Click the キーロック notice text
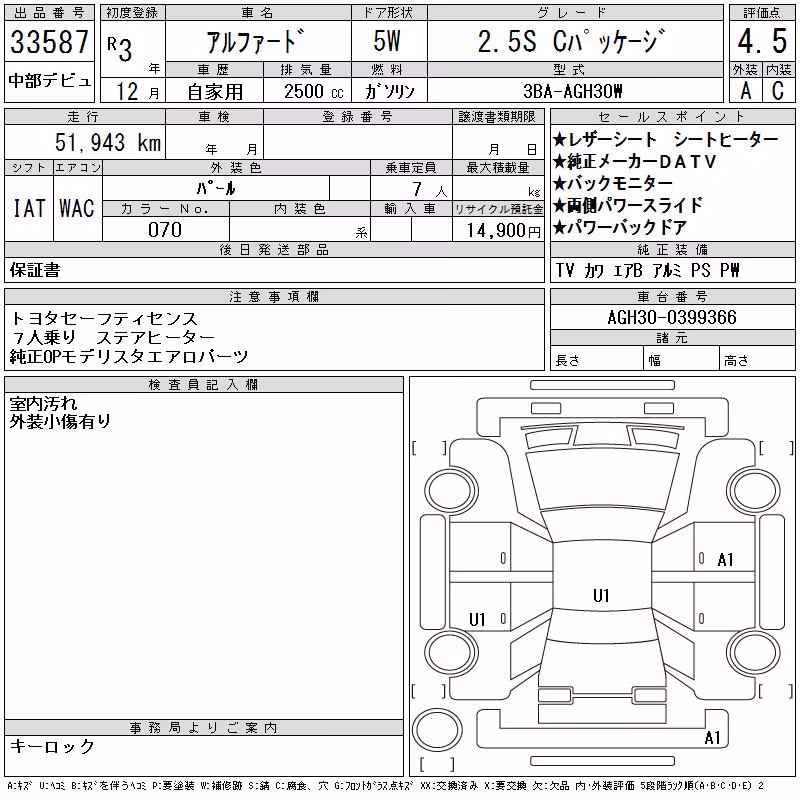Screen dimensions: 800x800 tap(52, 746)
